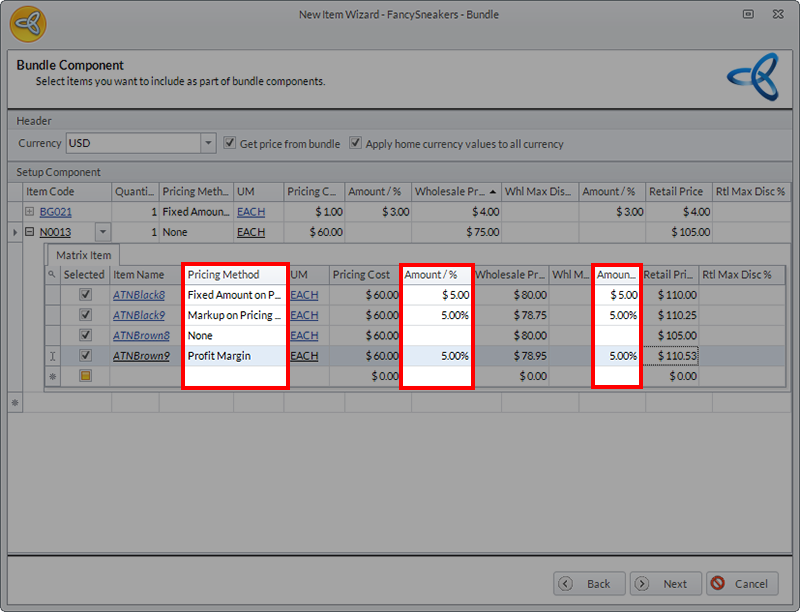Click the BG021 item code link

[x=56, y=212]
